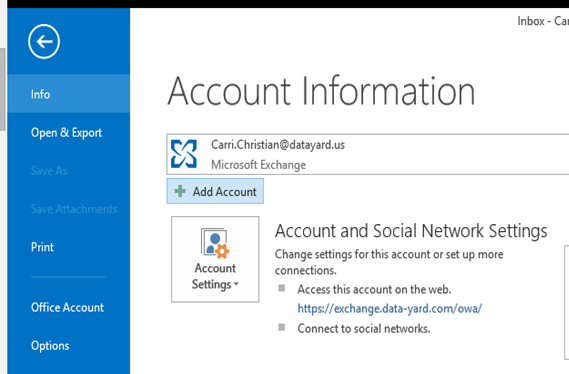This screenshot has height=374, width=569.
Task: Open Office Account in sidebar
Action: [67, 307]
